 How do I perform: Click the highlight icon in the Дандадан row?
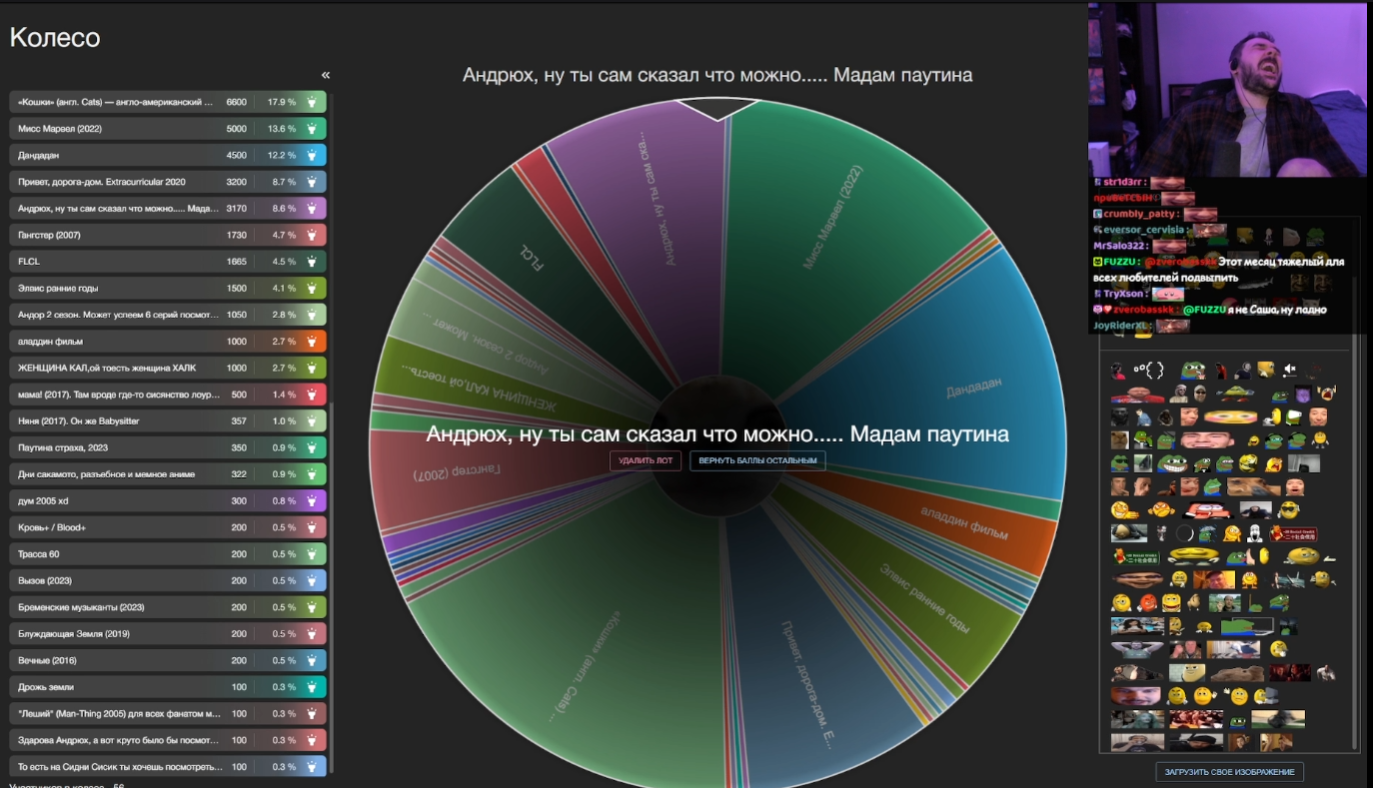tap(312, 155)
